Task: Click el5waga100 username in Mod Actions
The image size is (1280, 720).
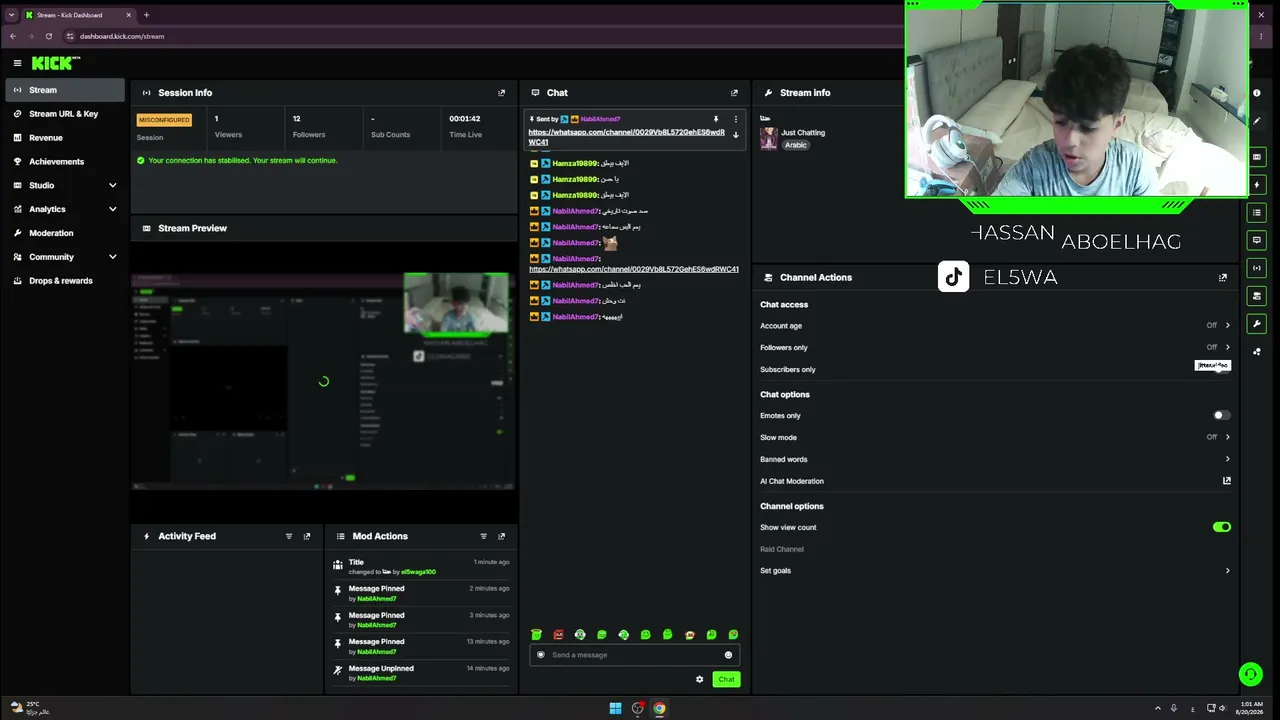Action: click(418, 572)
